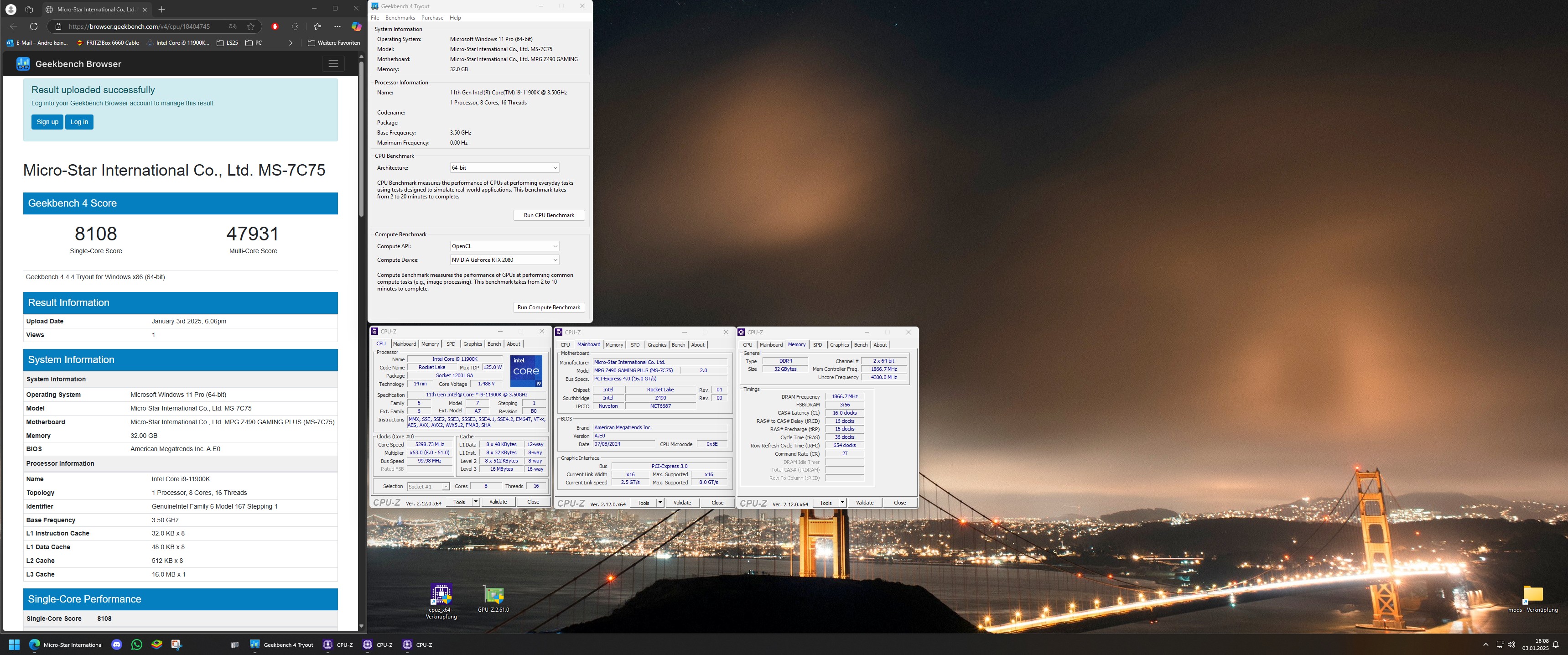The image size is (1568, 655).
Task: Open the Edge tab actions (workspaces) icon
Action: tap(29, 9)
